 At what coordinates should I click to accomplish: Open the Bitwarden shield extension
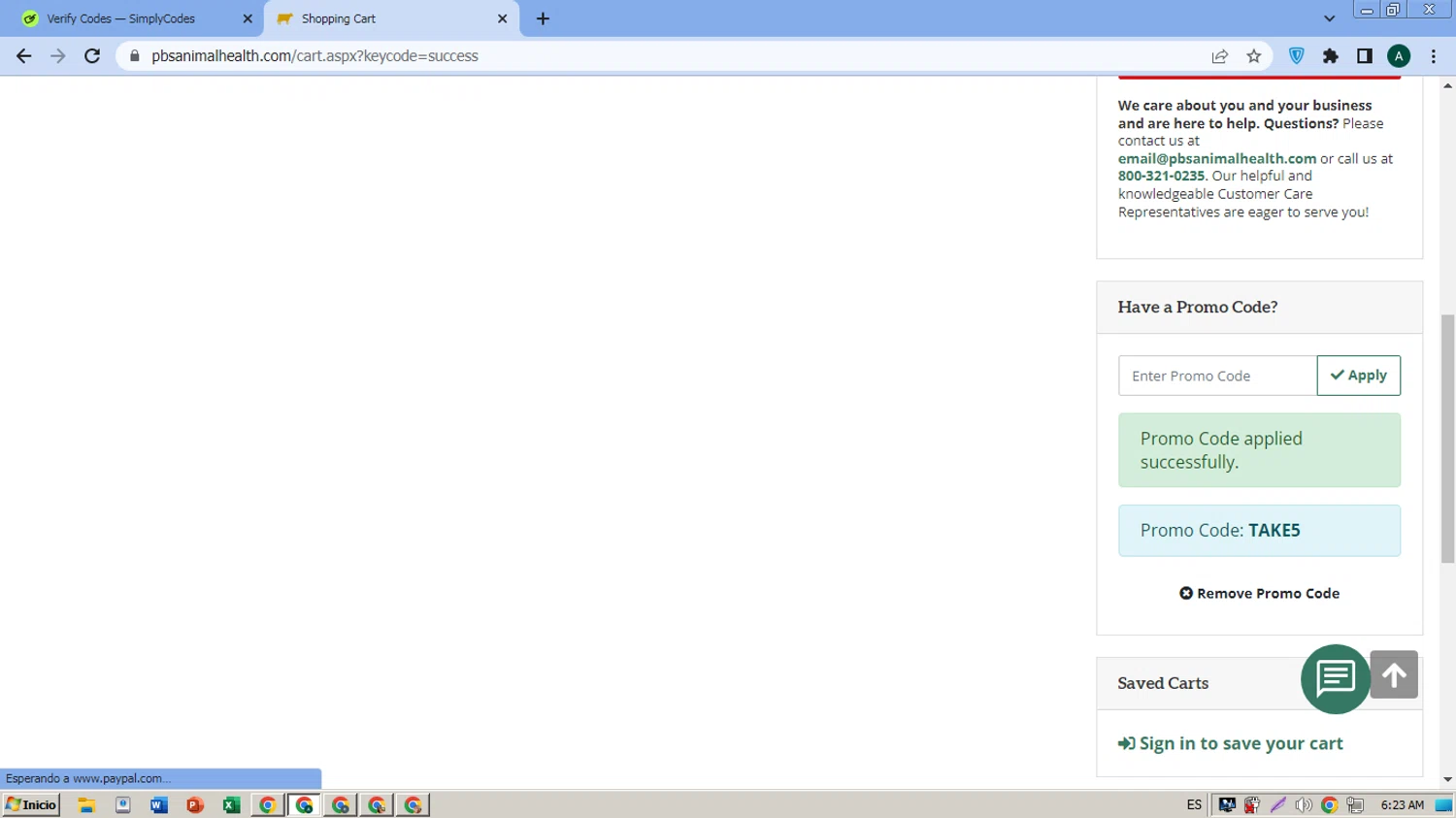[x=1297, y=56]
